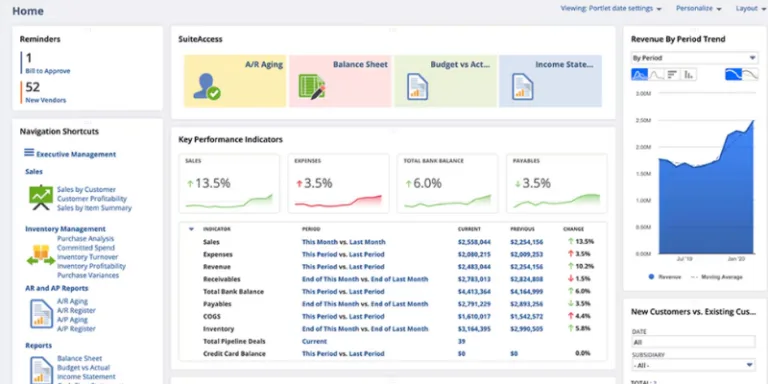Viewport: 768px width, 384px height.
Task: Open the Bill to Approve reminder
Action: tap(48, 71)
